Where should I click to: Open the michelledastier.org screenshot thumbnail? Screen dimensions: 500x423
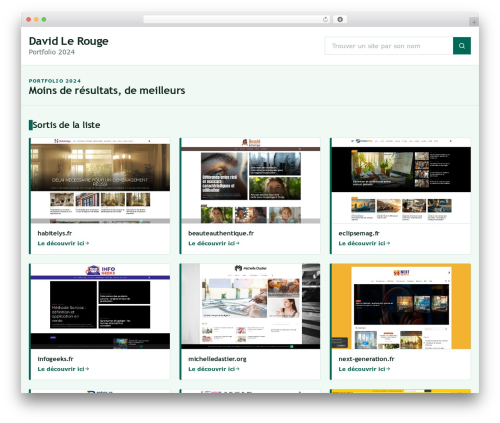pos(250,306)
